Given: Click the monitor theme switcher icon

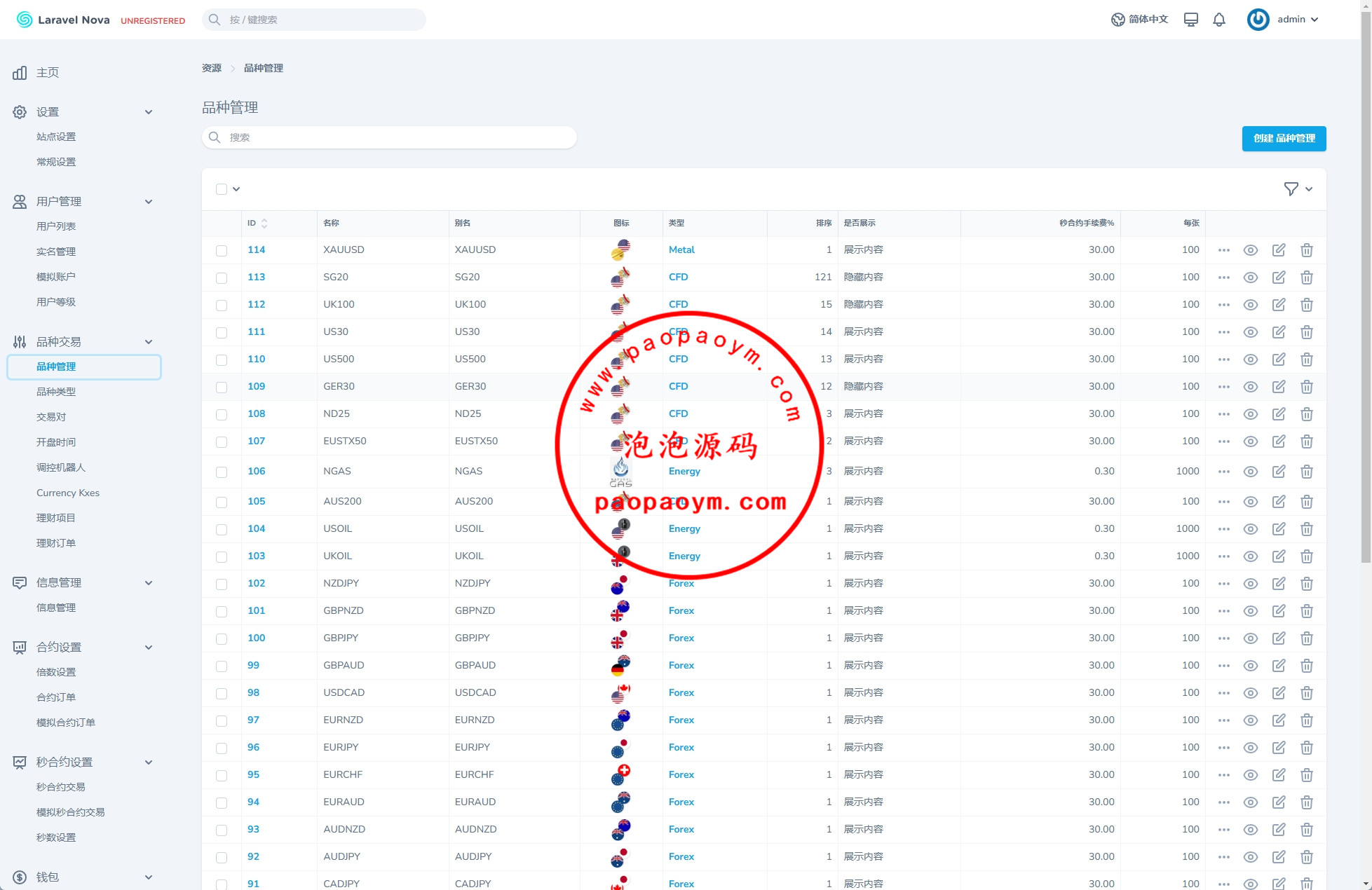Looking at the screenshot, I should (x=1190, y=20).
